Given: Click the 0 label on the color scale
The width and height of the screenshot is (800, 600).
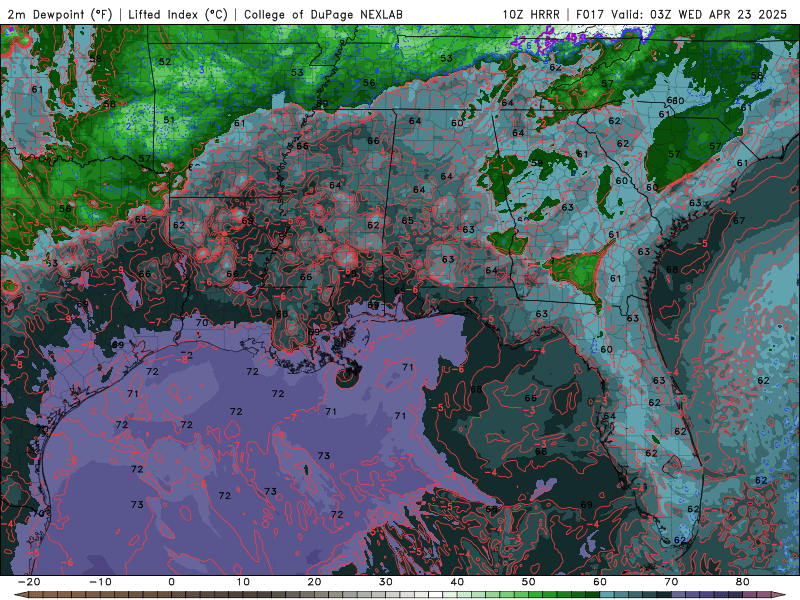Looking at the screenshot, I should pos(171,582).
